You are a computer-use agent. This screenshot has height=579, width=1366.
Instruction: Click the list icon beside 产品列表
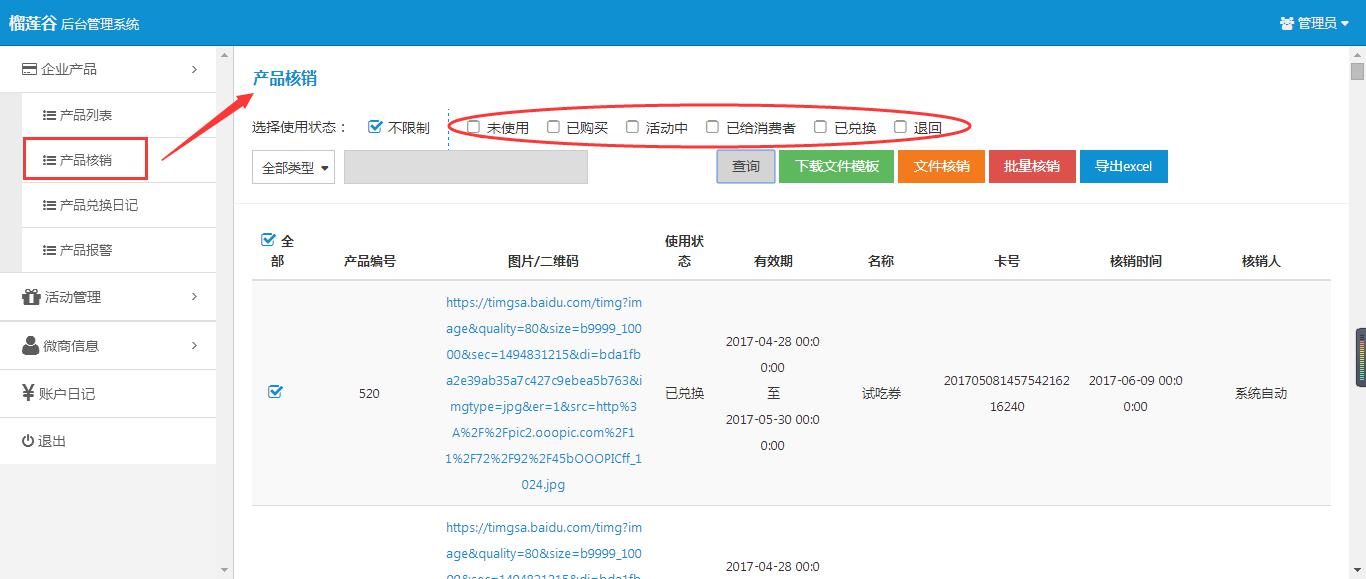(x=49, y=116)
